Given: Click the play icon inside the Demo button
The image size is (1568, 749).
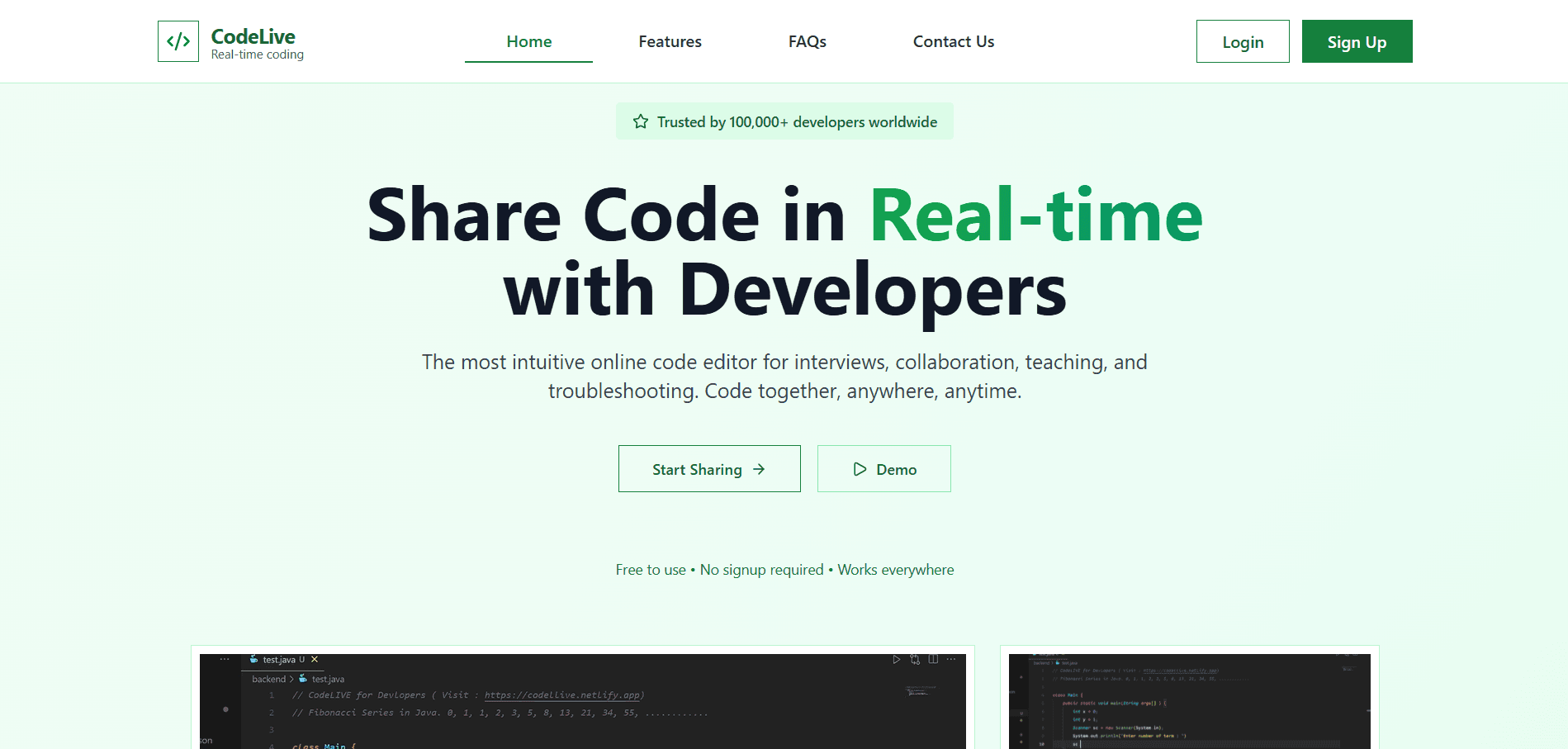Looking at the screenshot, I should 860,469.
